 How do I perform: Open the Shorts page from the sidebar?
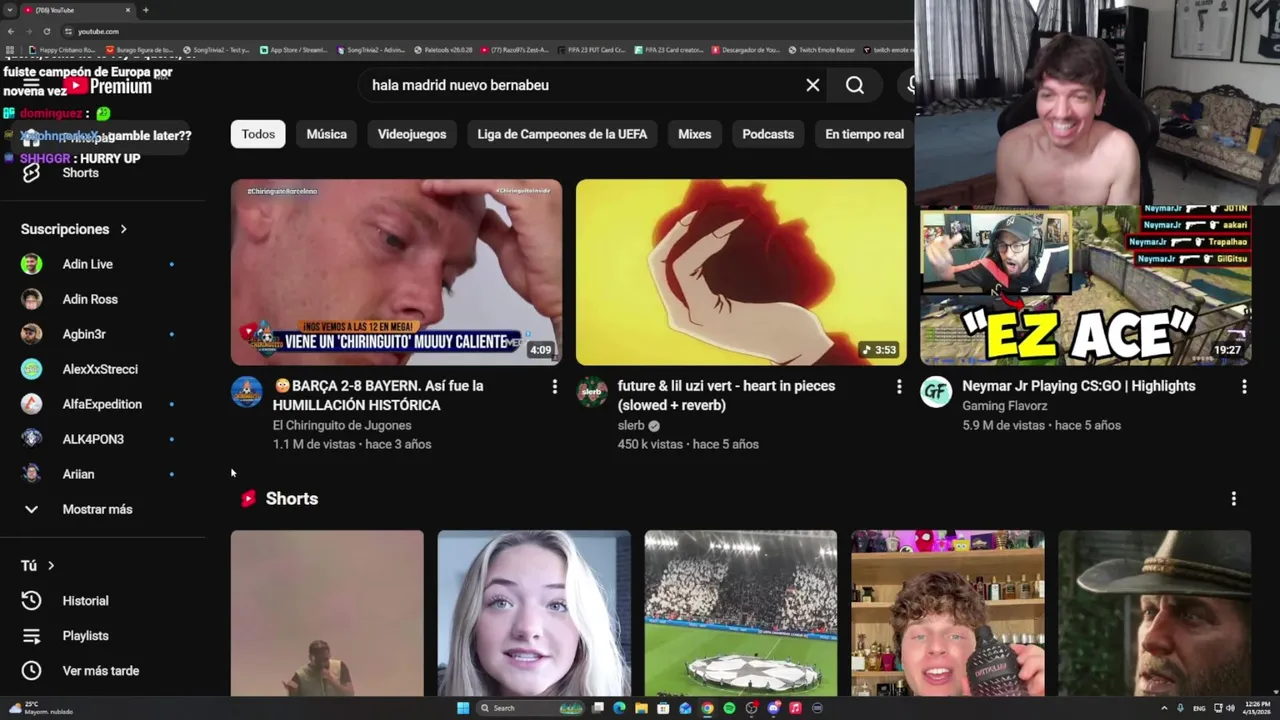point(80,173)
